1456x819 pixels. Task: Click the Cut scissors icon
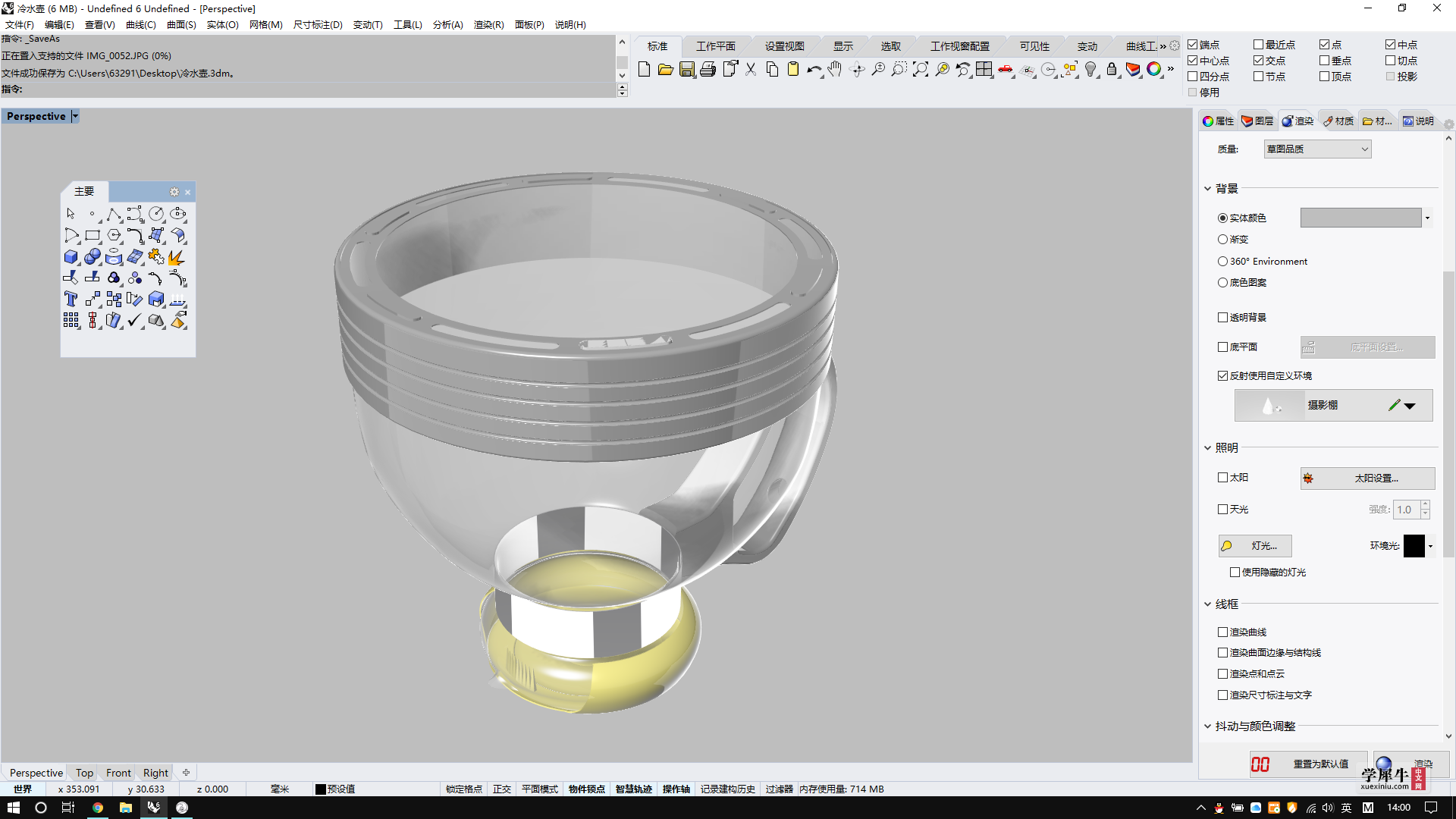coord(751,70)
